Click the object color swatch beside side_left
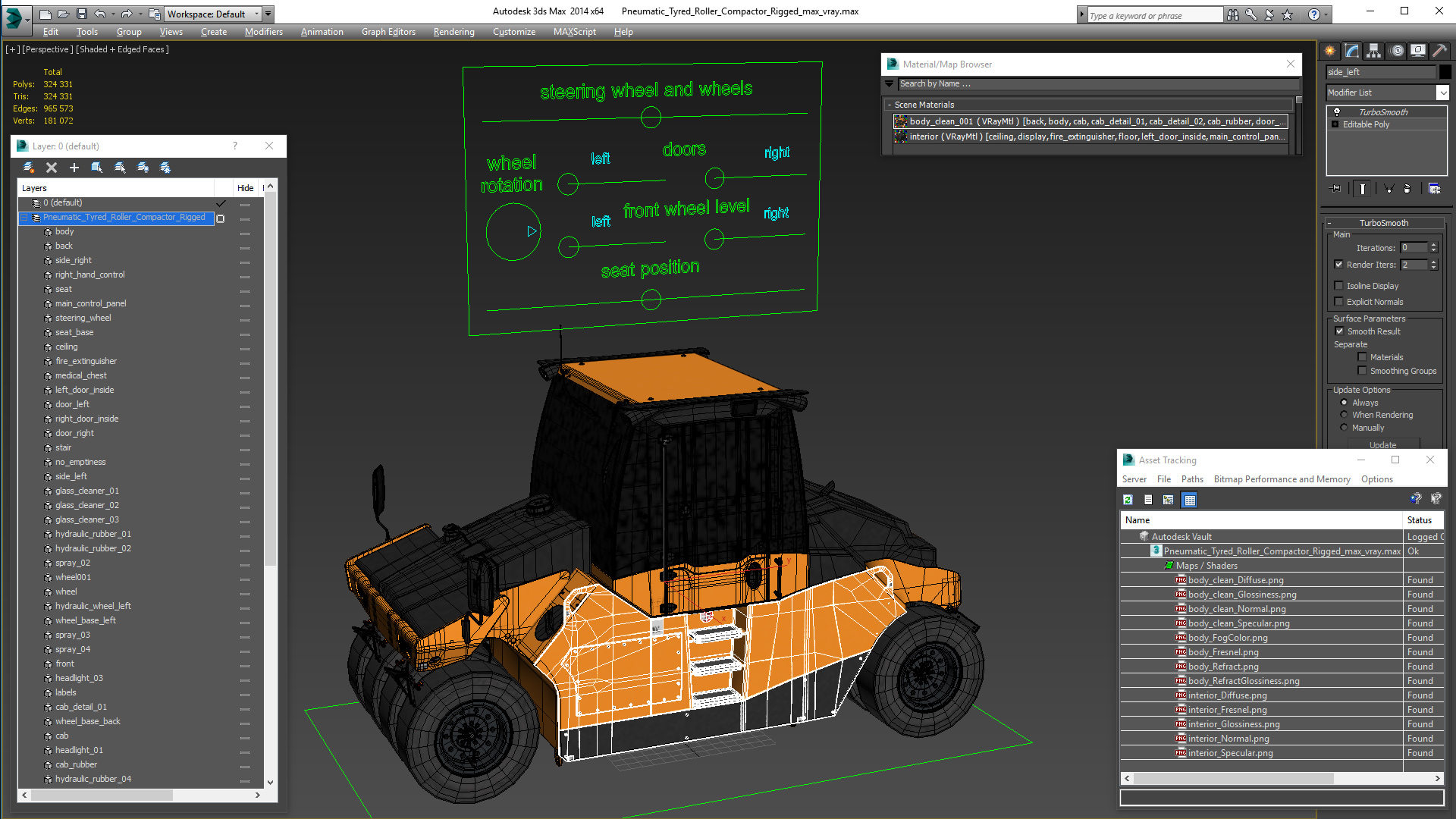The width and height of the screenshot is (1456, 819). coord(1445,72)
